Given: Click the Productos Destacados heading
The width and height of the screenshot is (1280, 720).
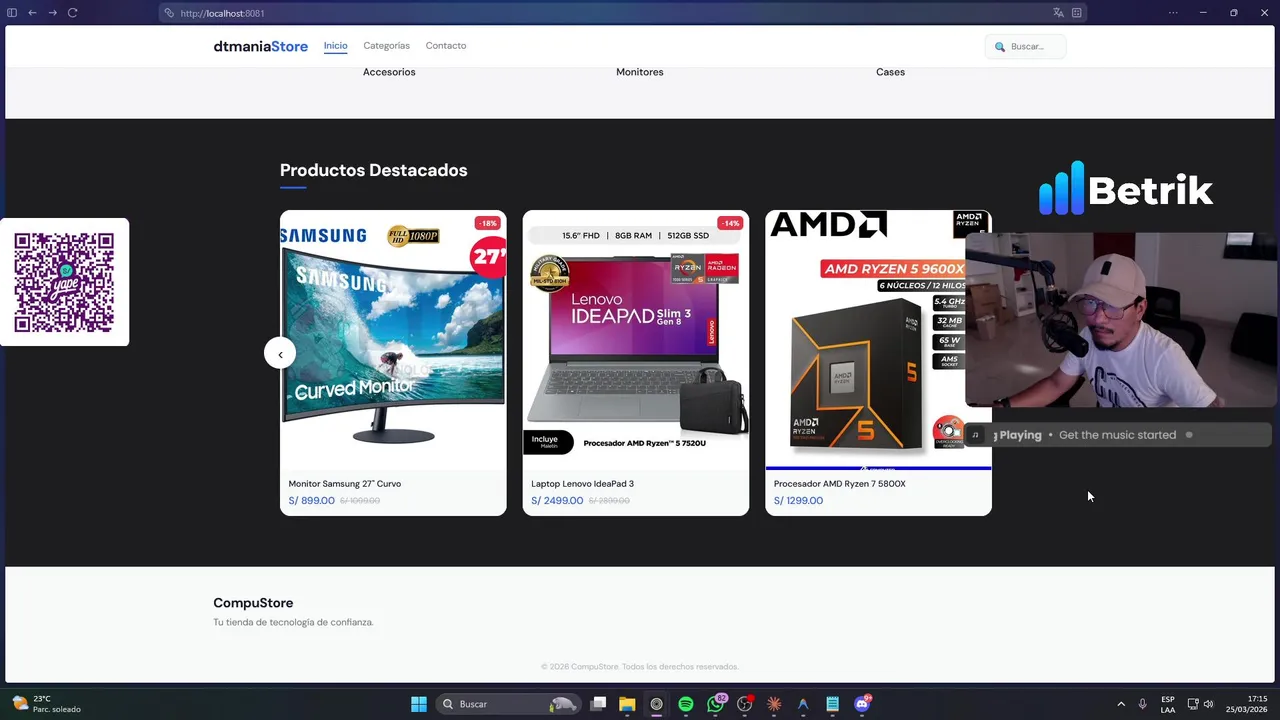Looking at the screenshot, I should click(x=373, y=170).
